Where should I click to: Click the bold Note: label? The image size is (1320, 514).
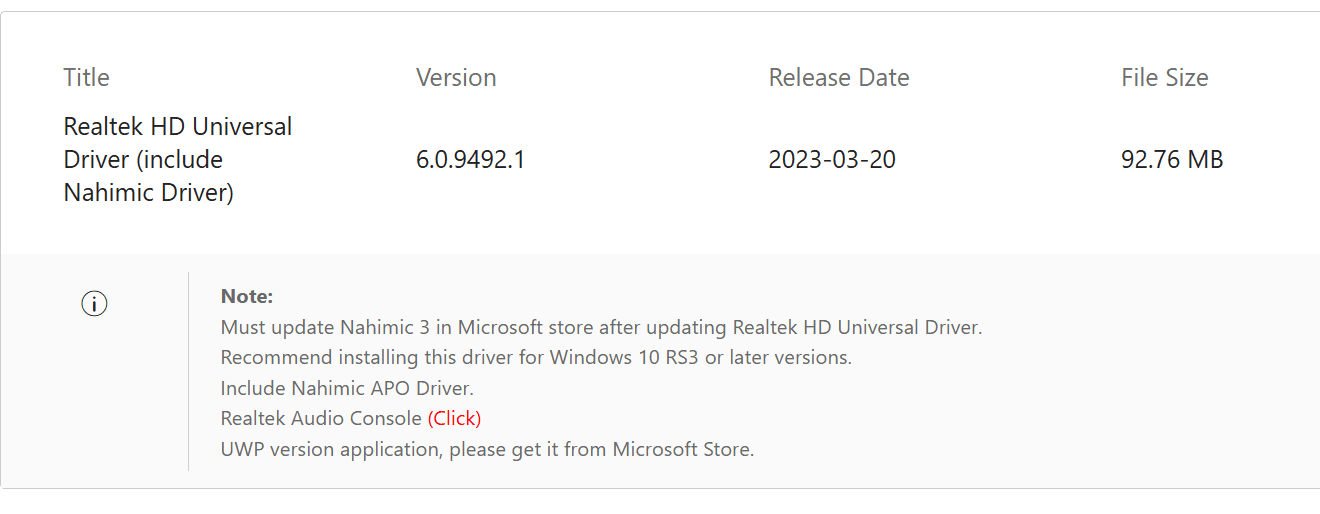coord(247,296)
